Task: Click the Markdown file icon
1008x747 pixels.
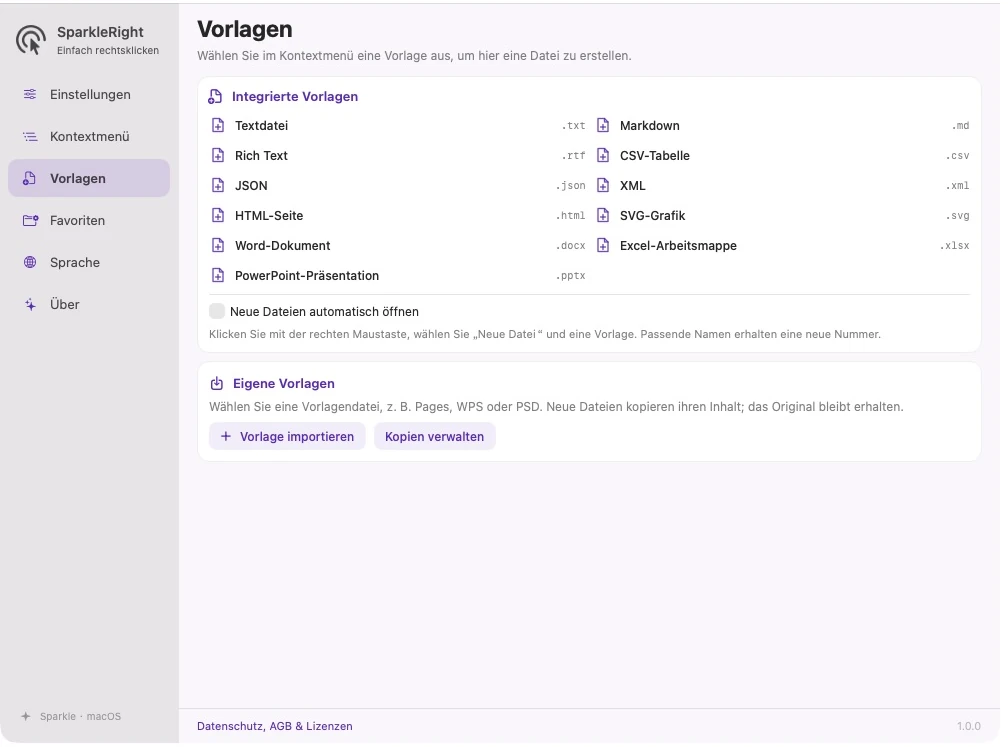Action: (x=603, y=125)
